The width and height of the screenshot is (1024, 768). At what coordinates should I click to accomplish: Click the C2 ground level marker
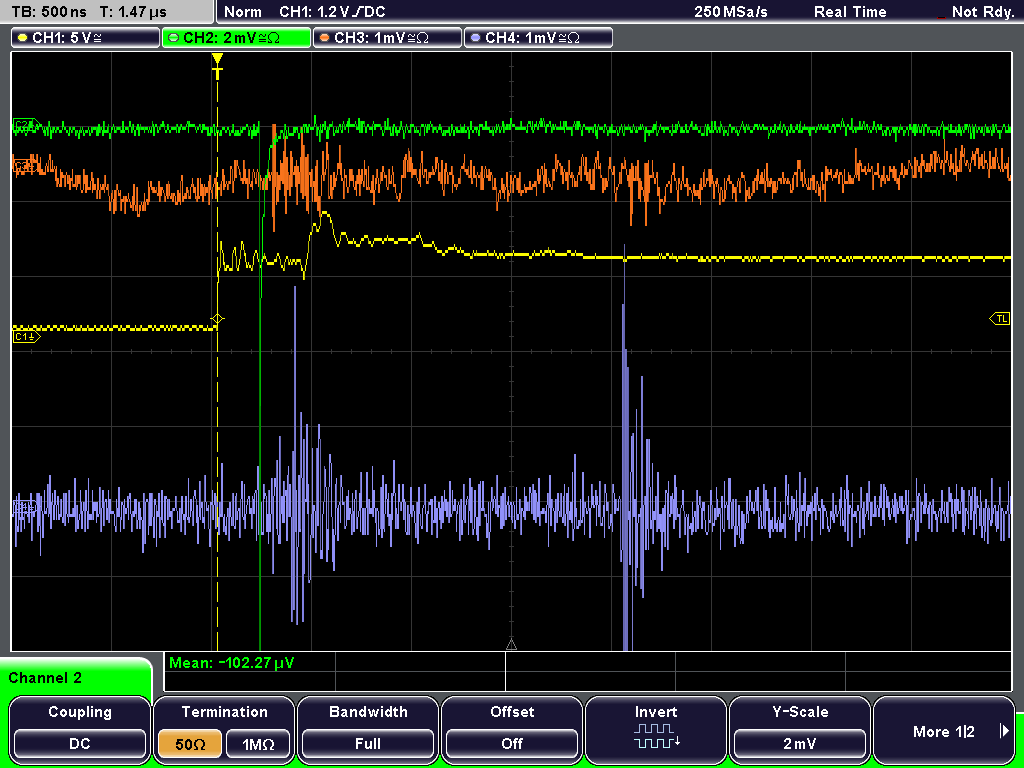(x=25, y=123)
